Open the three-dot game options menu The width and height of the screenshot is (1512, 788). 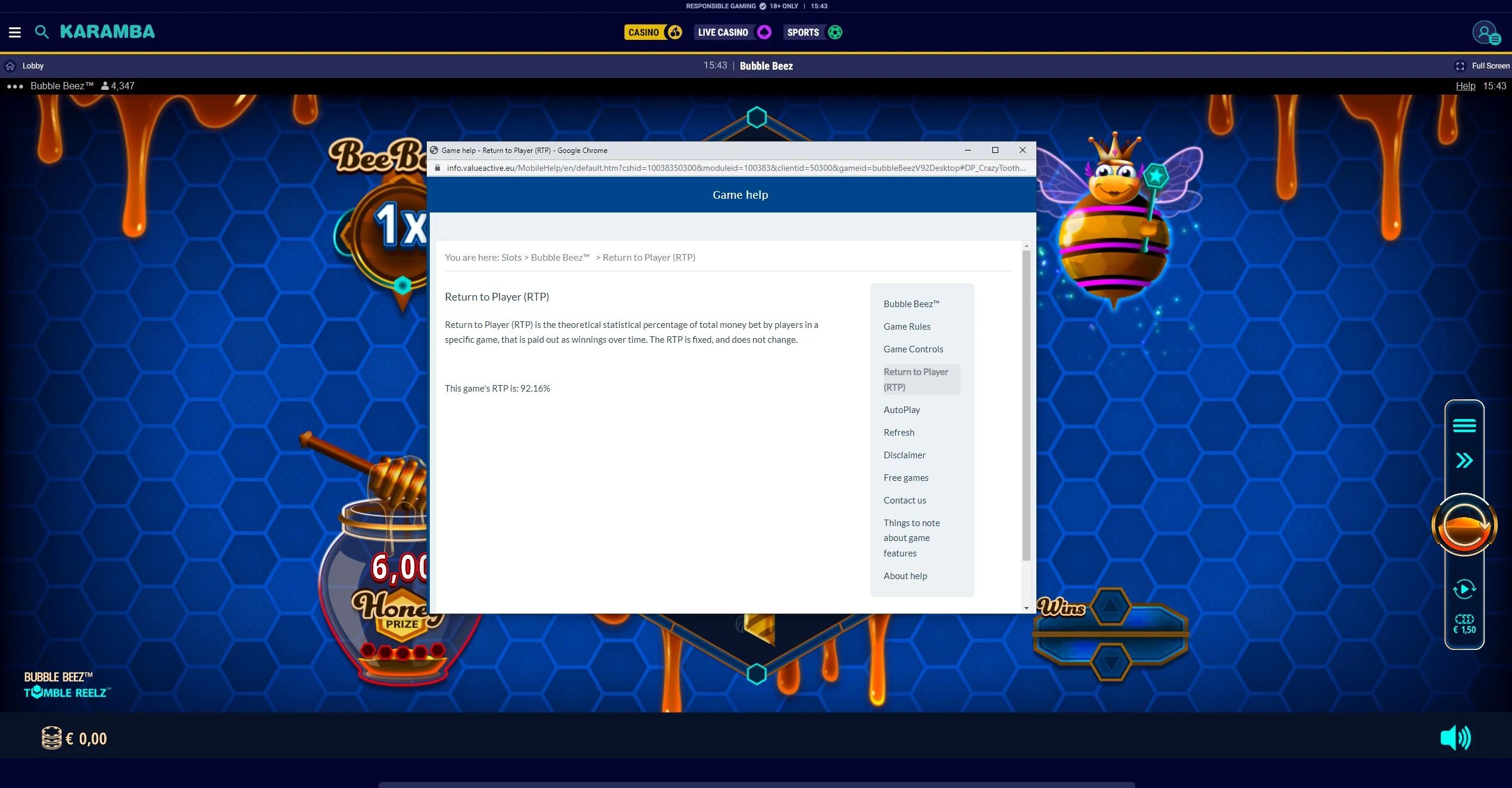[x=15, y=86]
